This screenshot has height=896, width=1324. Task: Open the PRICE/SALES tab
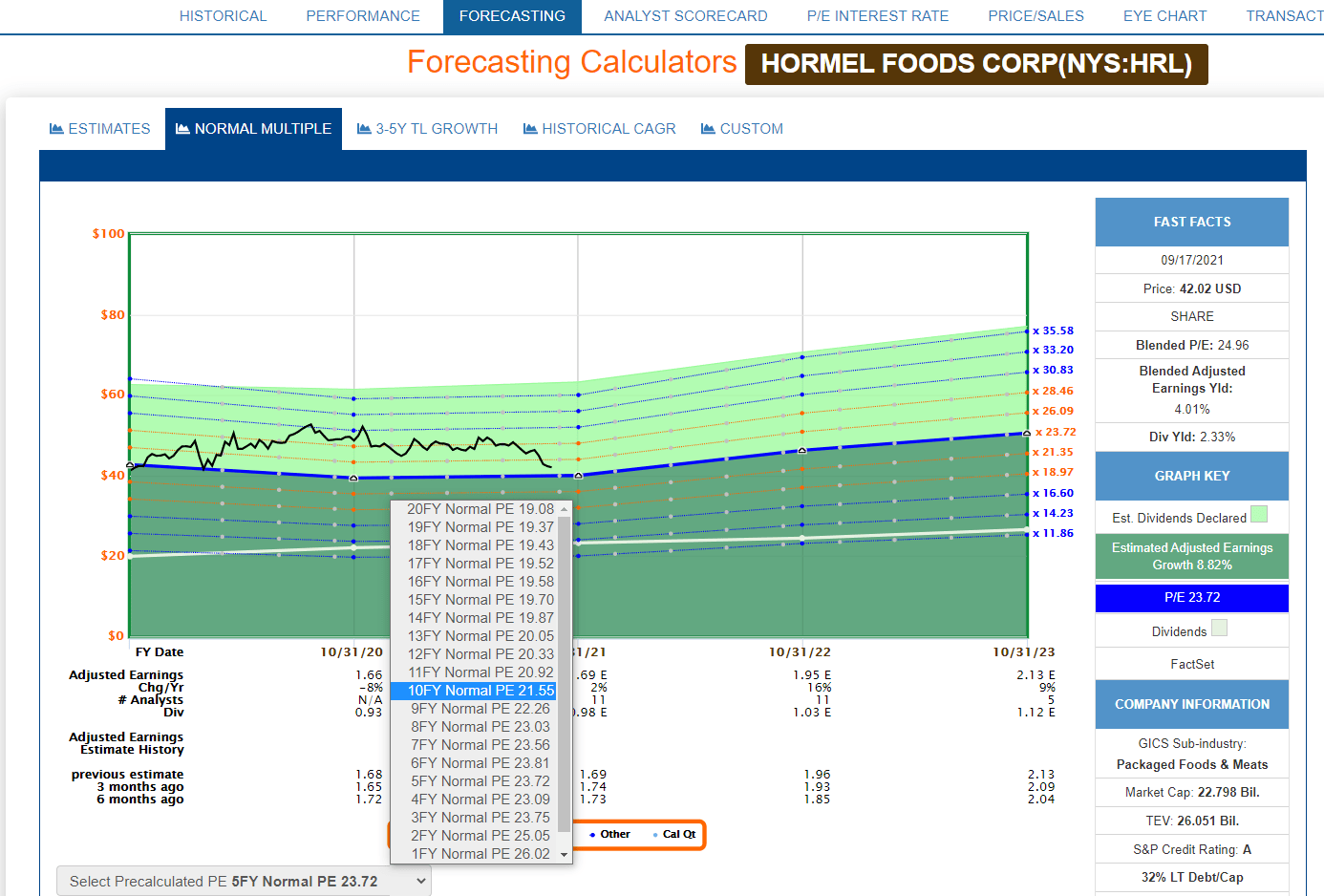click(x=1036, y=16)
